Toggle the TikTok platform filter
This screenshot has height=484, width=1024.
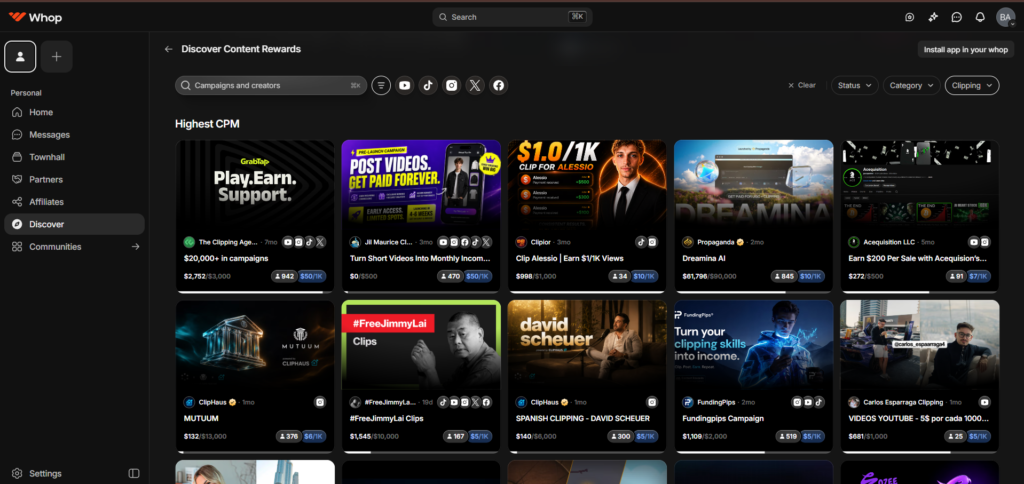[428, 86]
